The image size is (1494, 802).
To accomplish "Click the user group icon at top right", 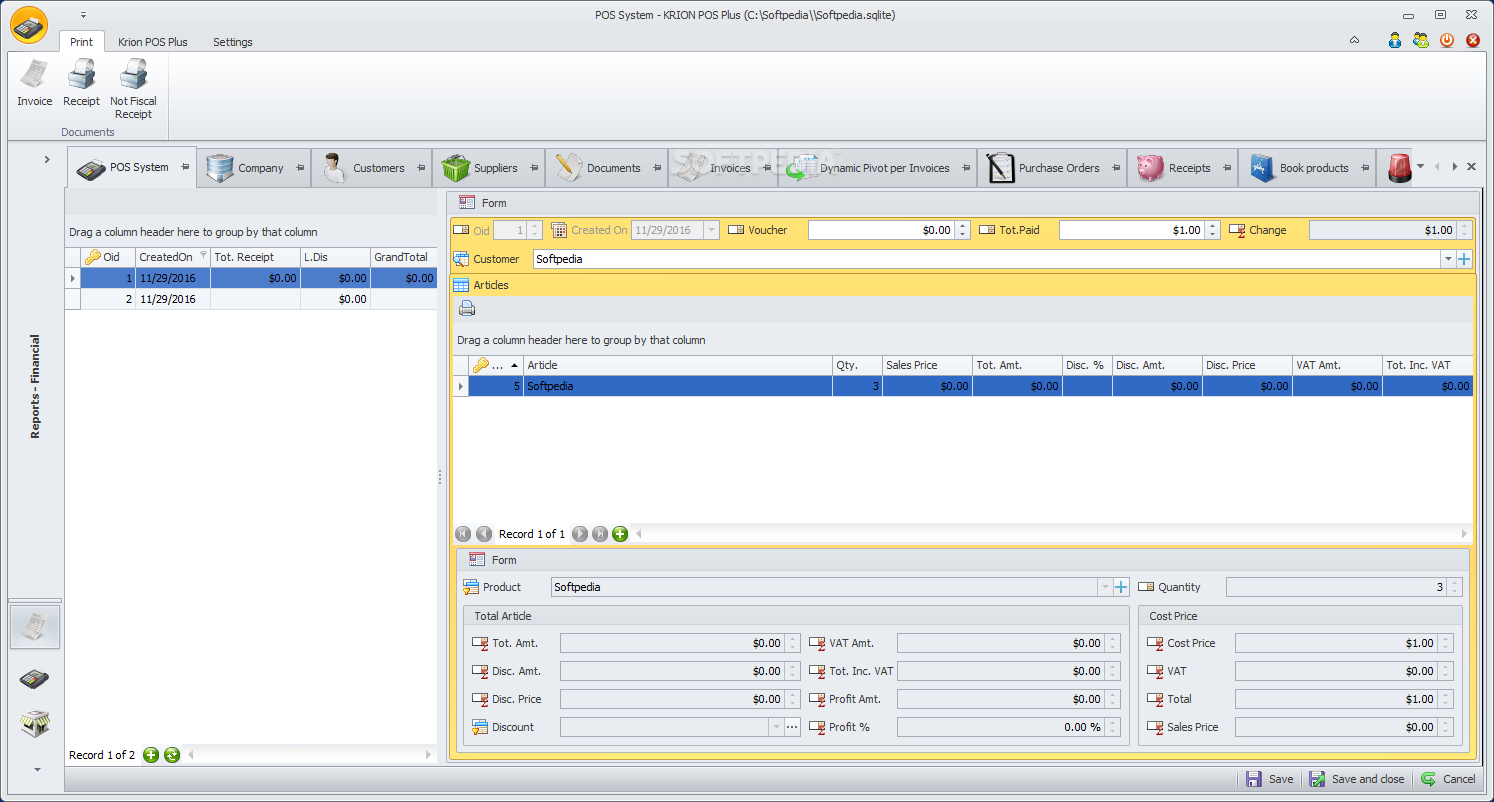I will pyautogui.click(x=1421, y=40).
